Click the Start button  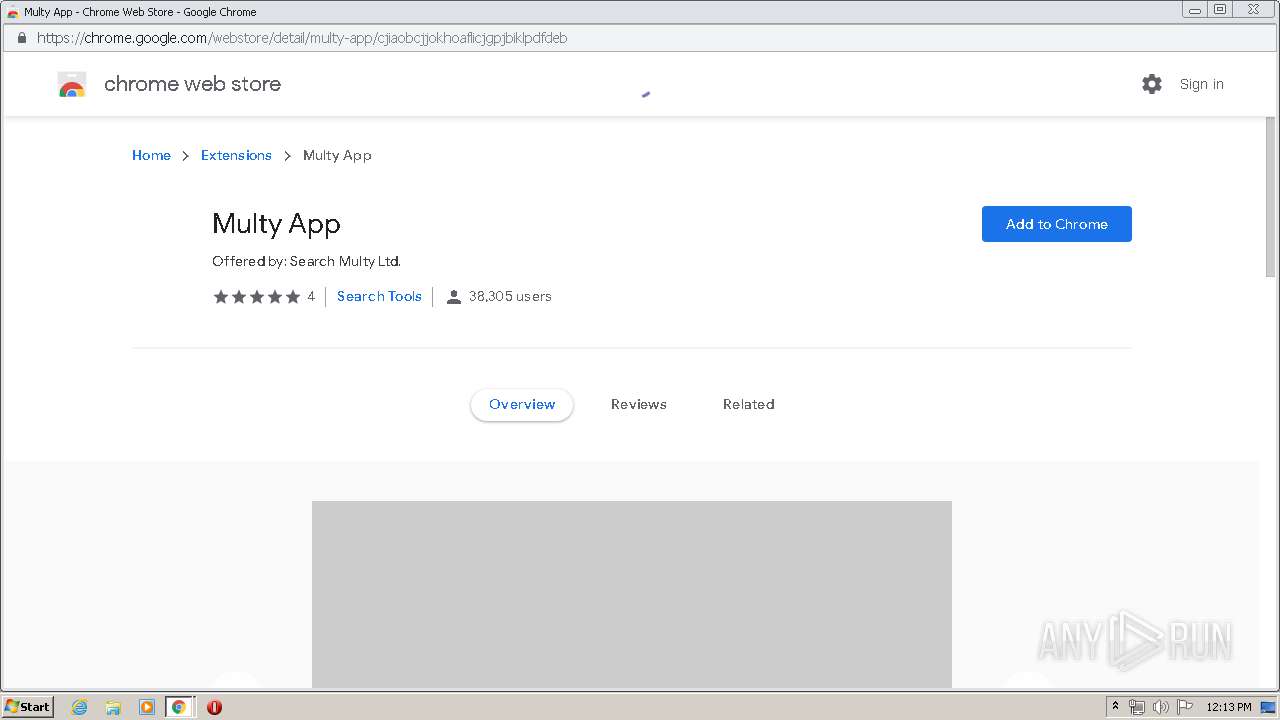pyautogui.click(x=28, y=707)
